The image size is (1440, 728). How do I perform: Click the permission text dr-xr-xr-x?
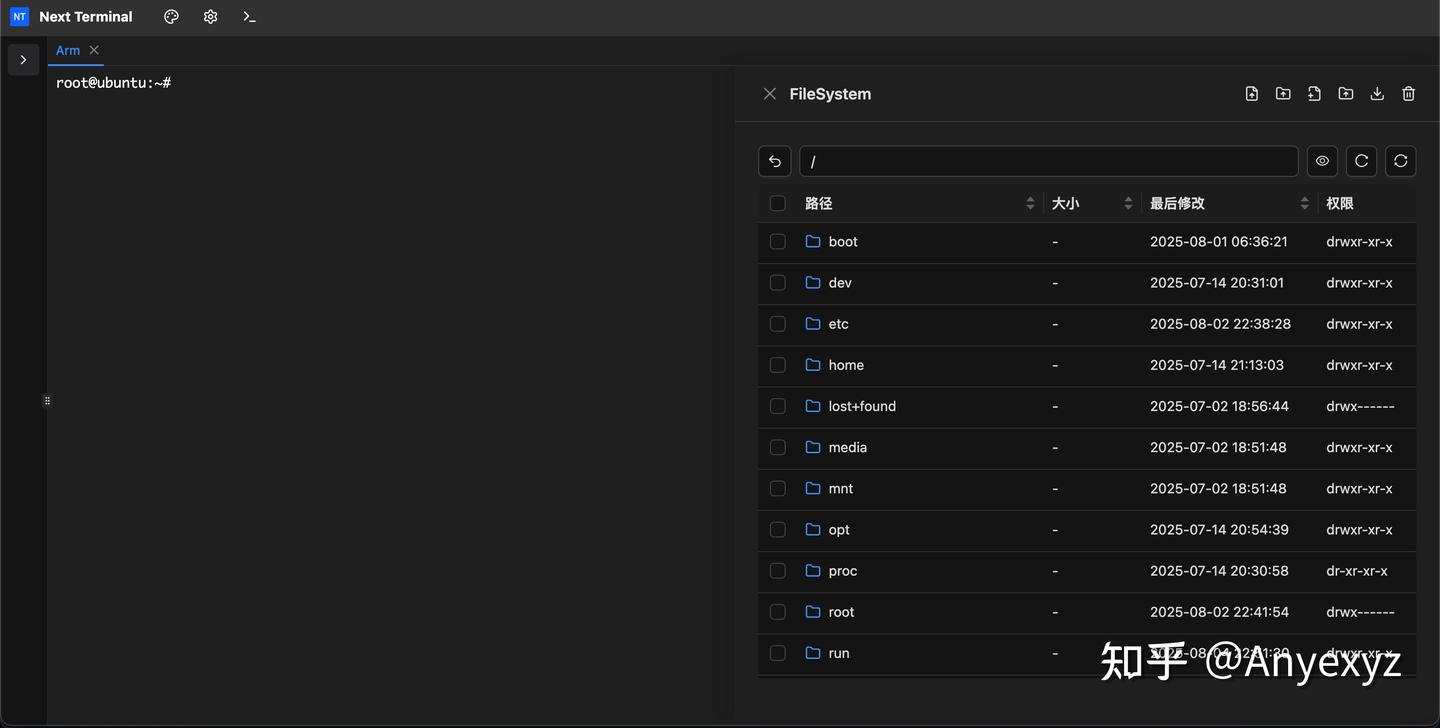1357,571
